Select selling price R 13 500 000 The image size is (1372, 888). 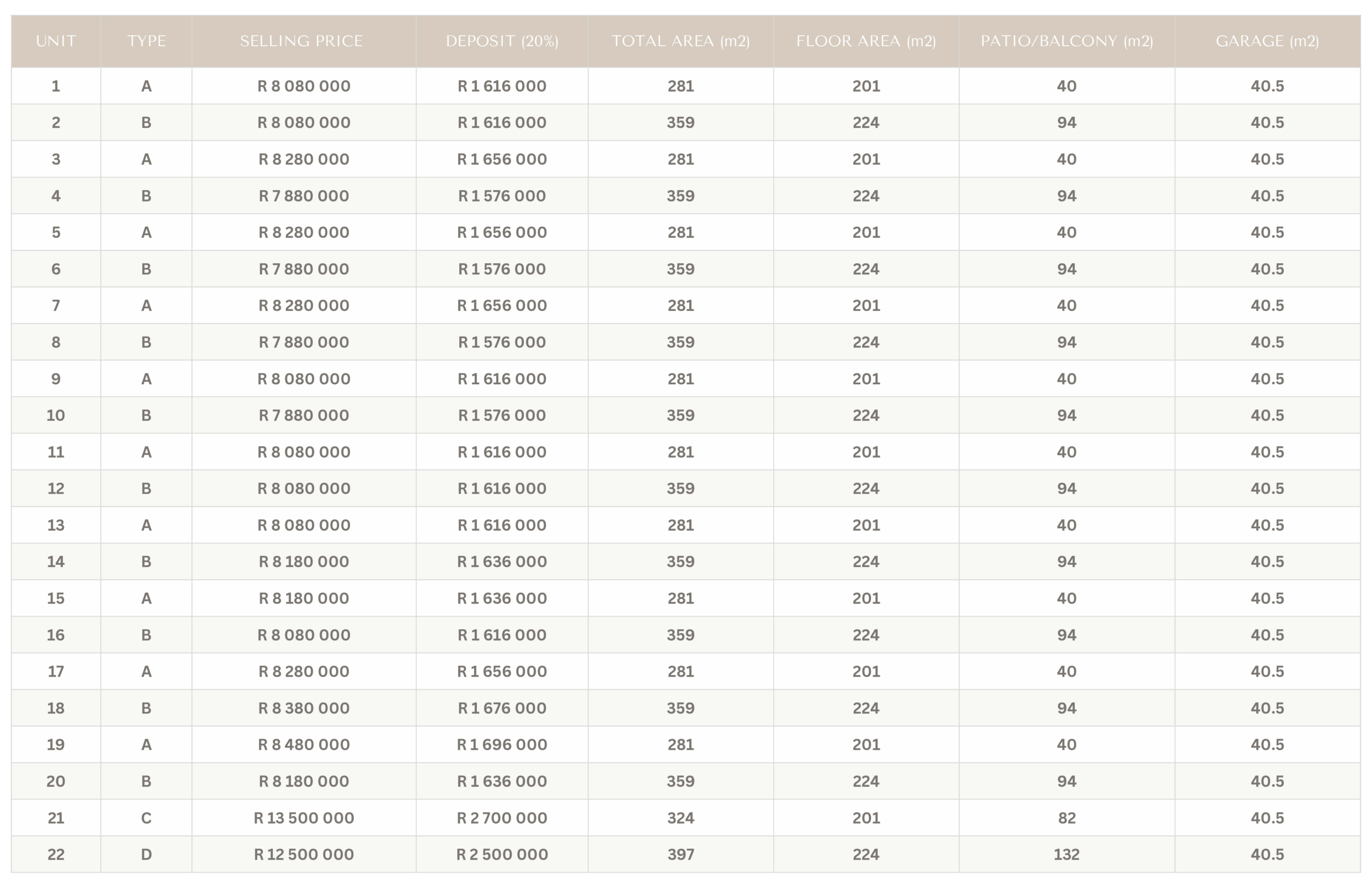[304, 818]
